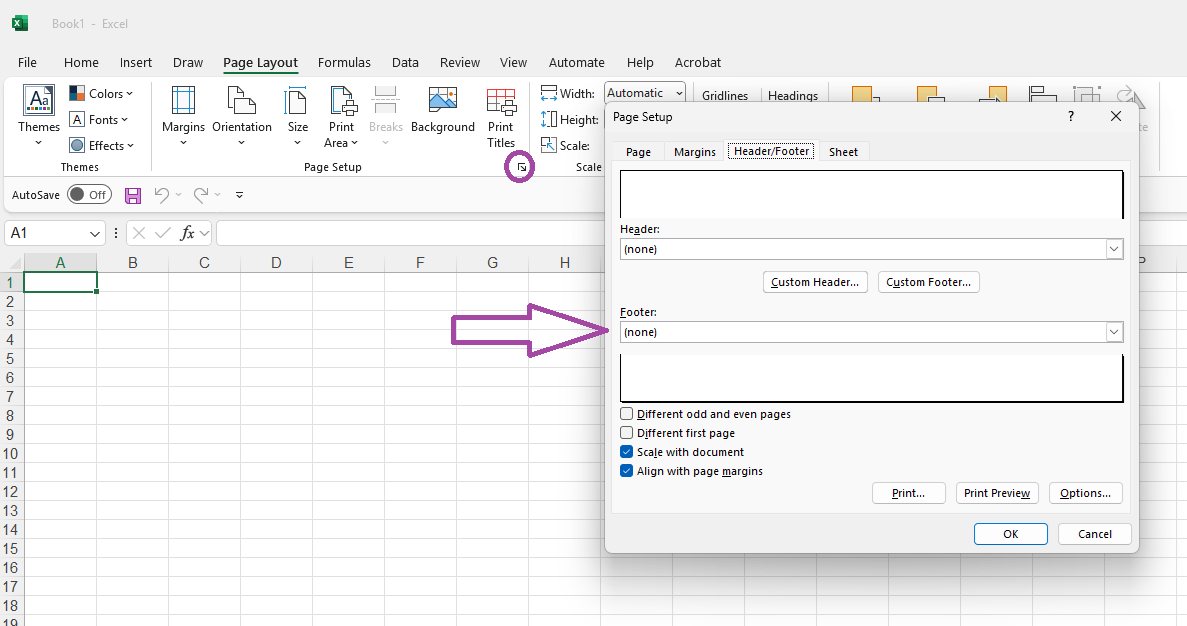Open the Margins menu
This screenshot has height=626, width=1187.
coord(183,117)
